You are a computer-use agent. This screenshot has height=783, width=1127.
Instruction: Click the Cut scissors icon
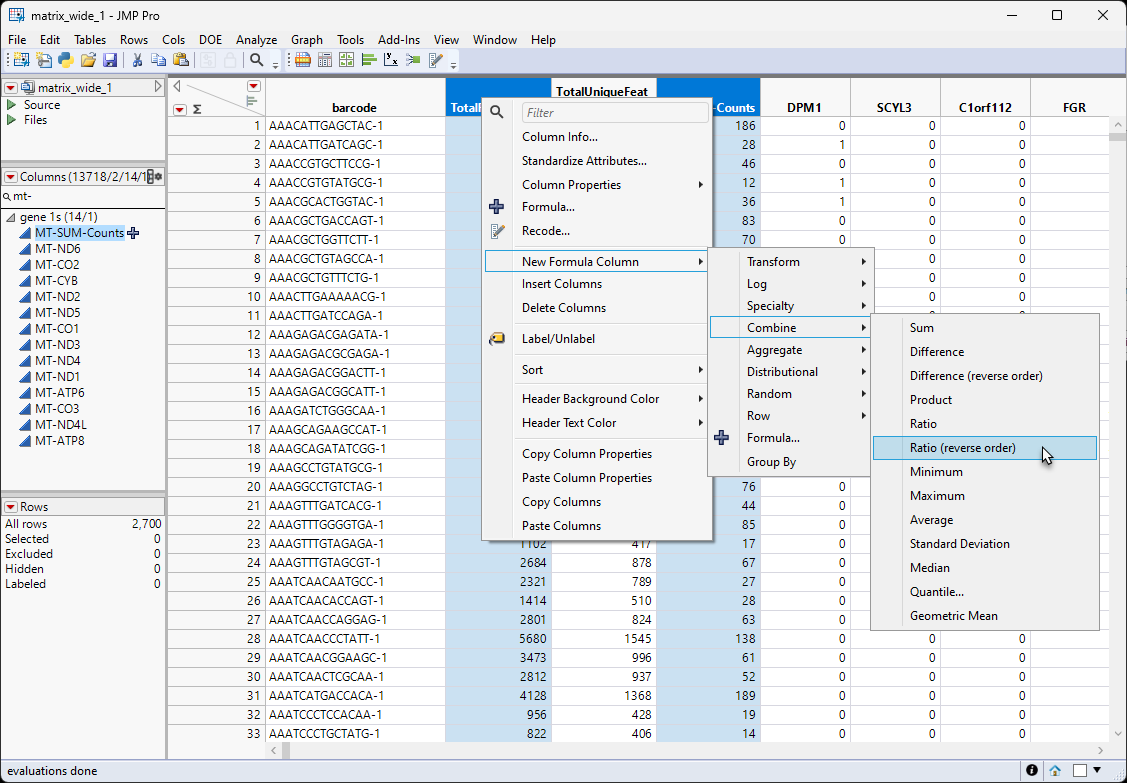(x=137, y=61)
